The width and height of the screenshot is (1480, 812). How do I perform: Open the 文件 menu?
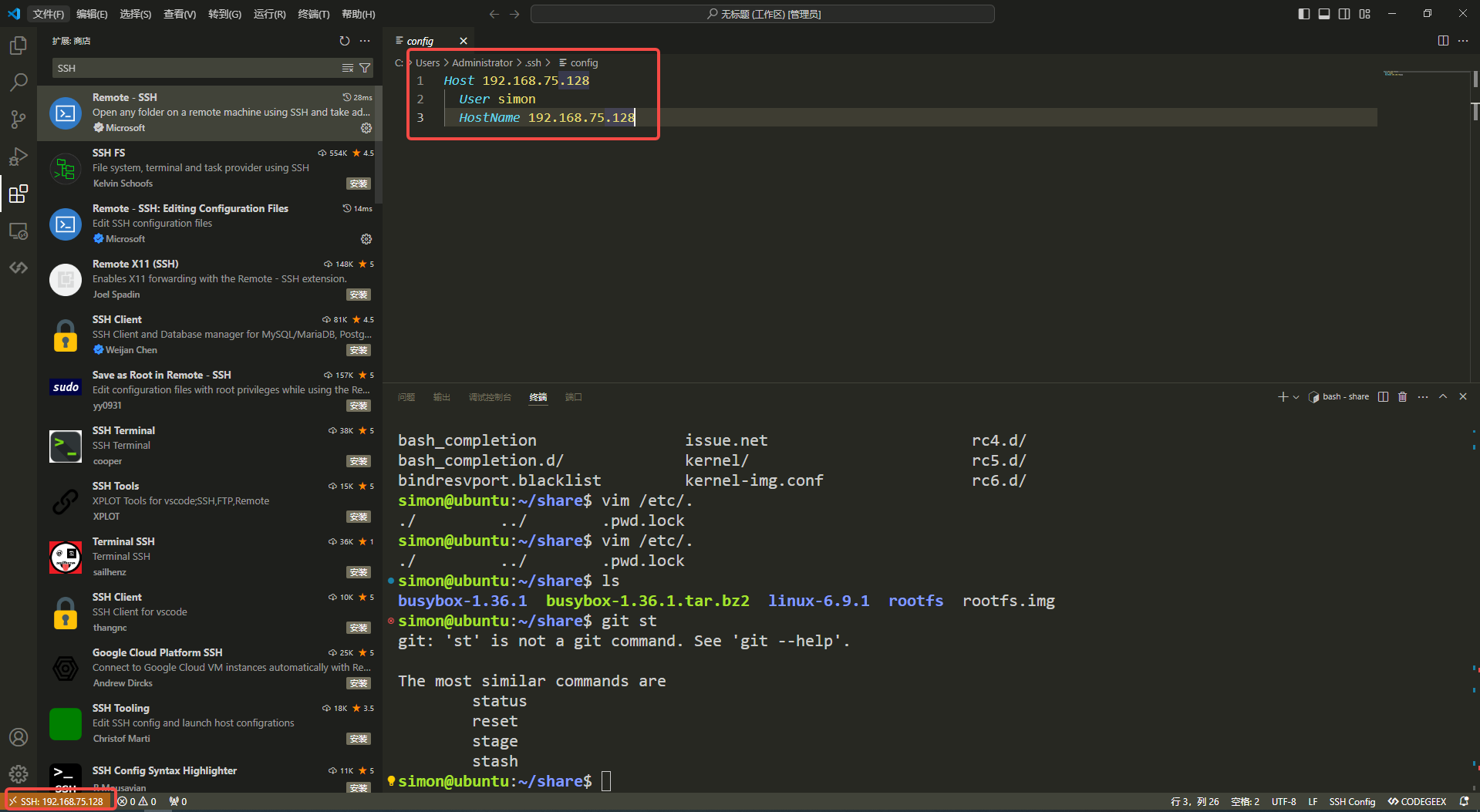point(48,13)
